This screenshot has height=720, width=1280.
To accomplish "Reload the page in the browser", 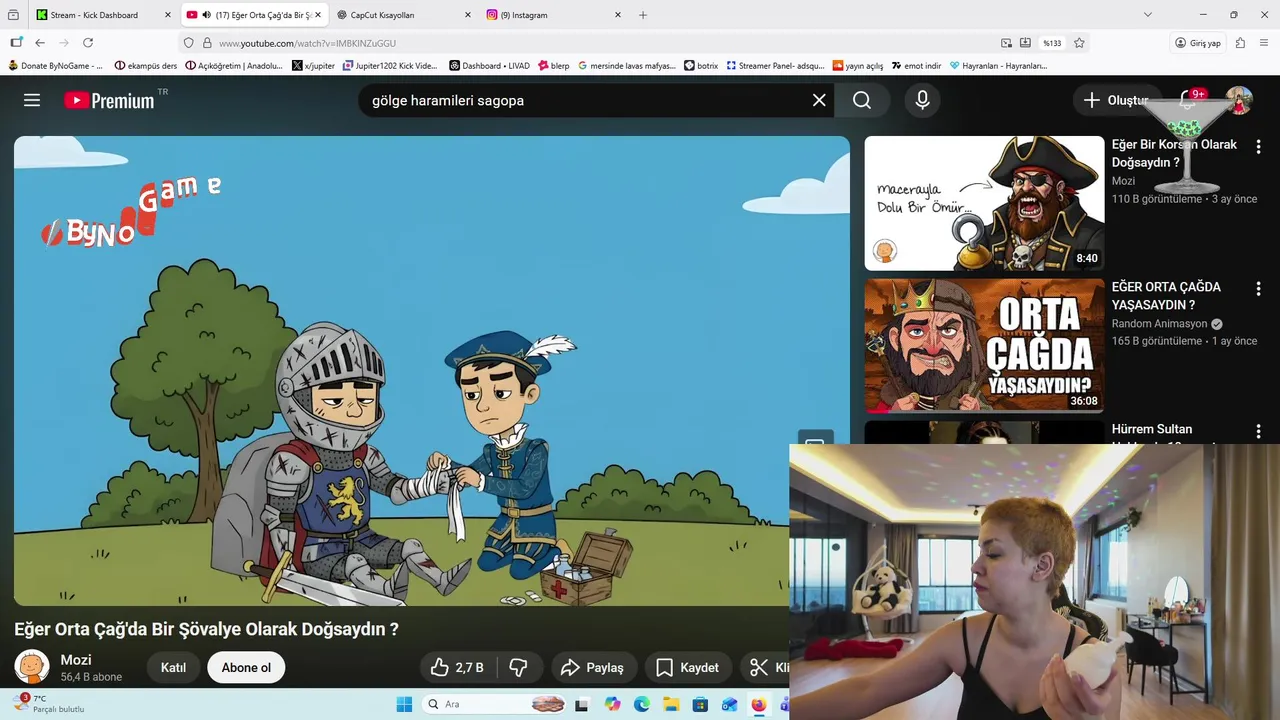I will point(88,43).
